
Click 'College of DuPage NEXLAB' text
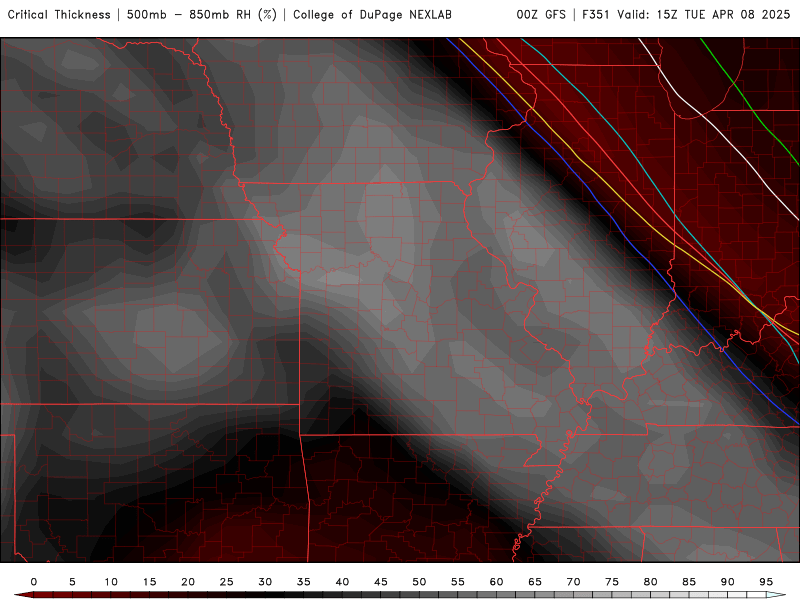[372, 15]
